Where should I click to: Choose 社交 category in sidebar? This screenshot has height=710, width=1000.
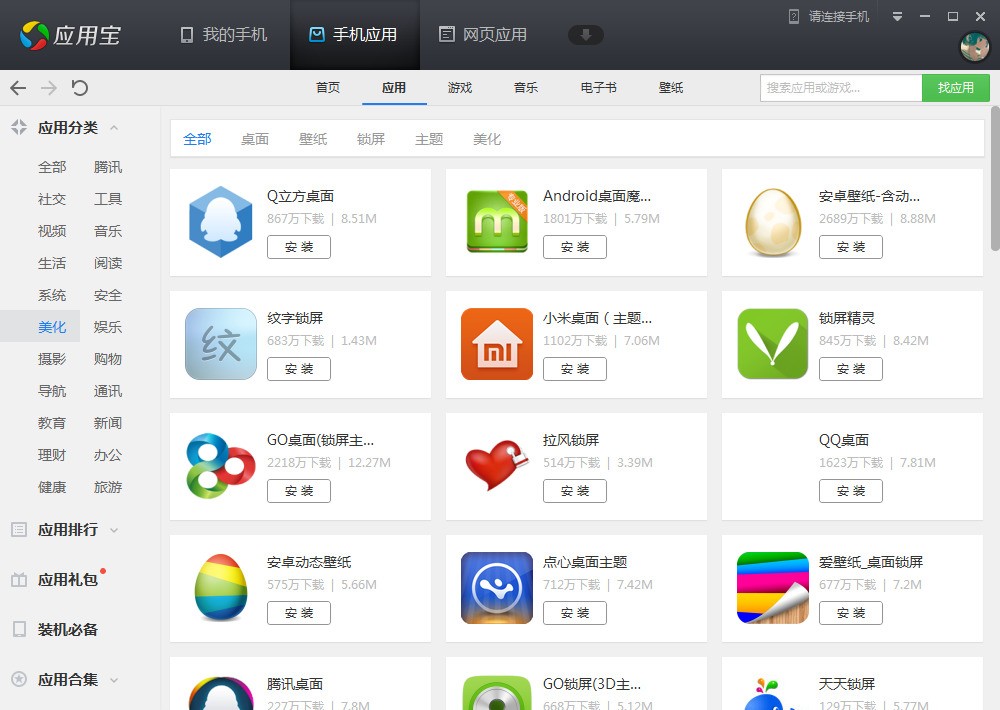[x=52, y=199]
